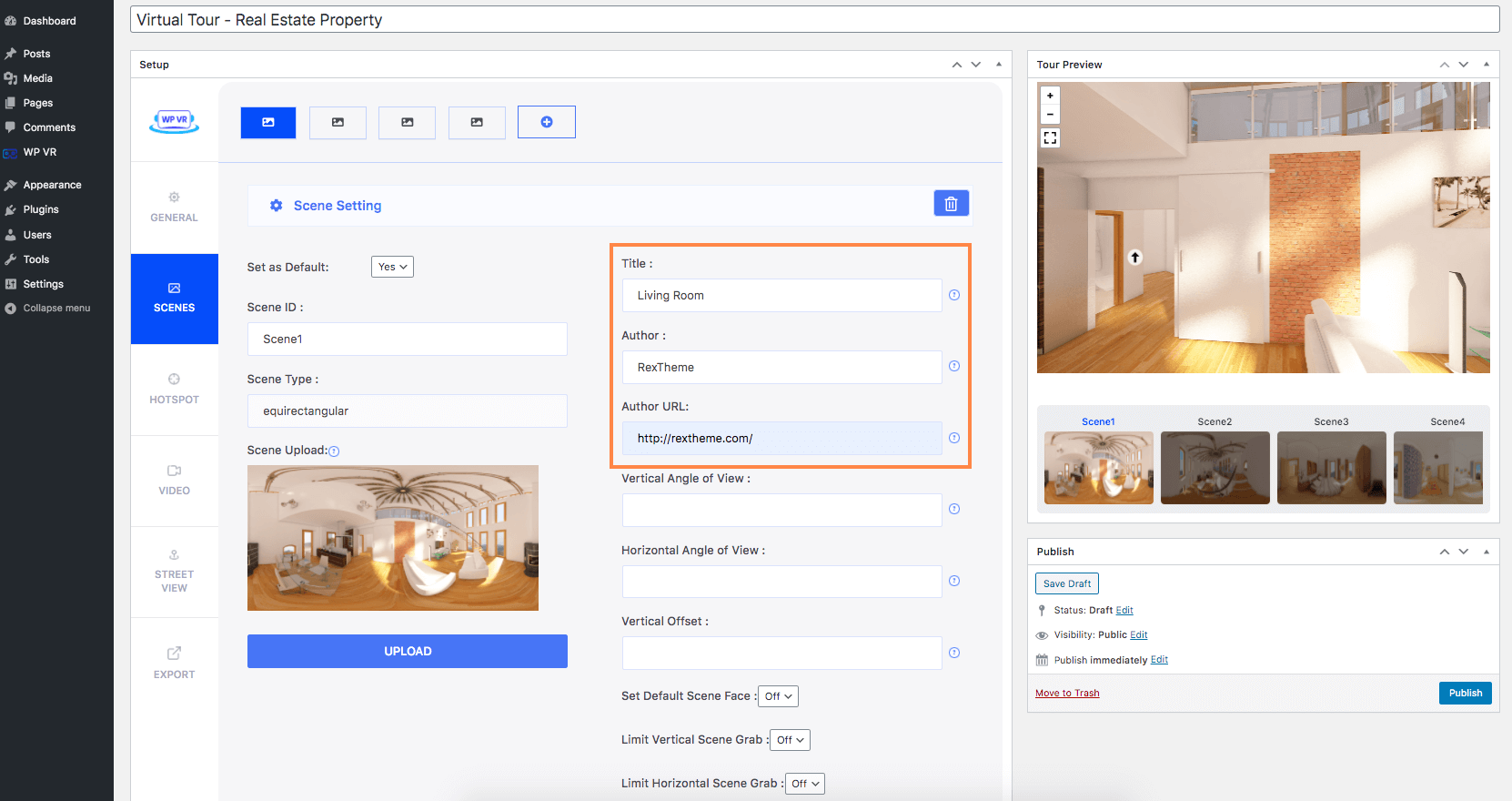
Task: Select the first scene tab image icon
Action: 268,122
